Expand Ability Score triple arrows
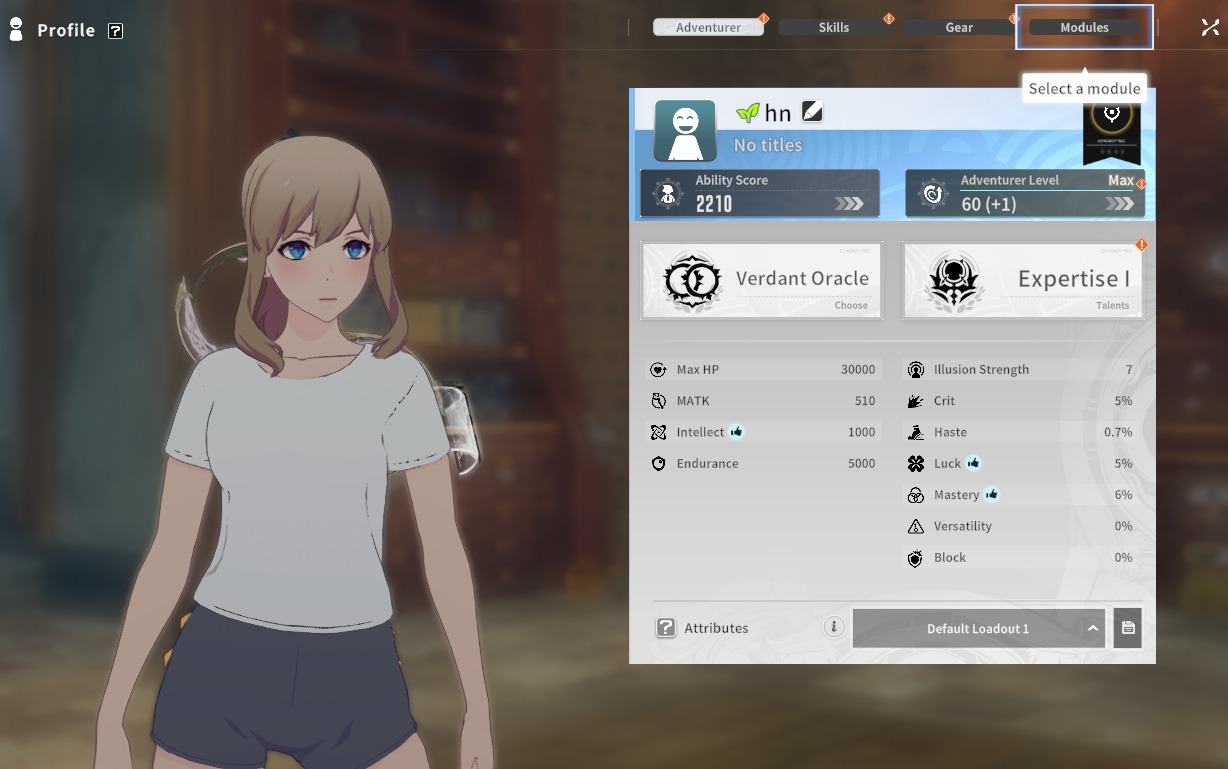The image size is (1228, 769). 850,204
